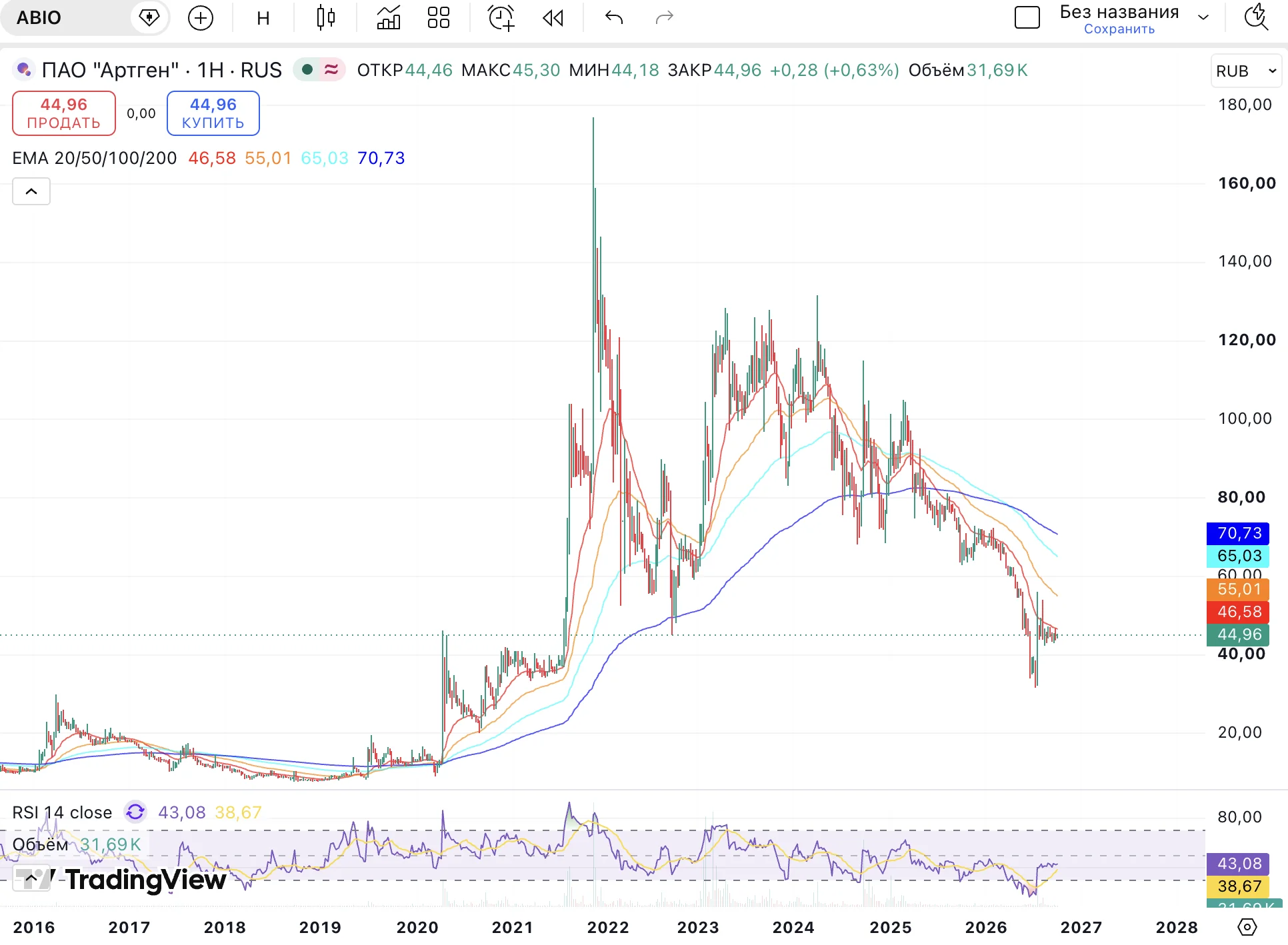Start bar replay mode
This screenshot has height=945, width=1288.
553,18
